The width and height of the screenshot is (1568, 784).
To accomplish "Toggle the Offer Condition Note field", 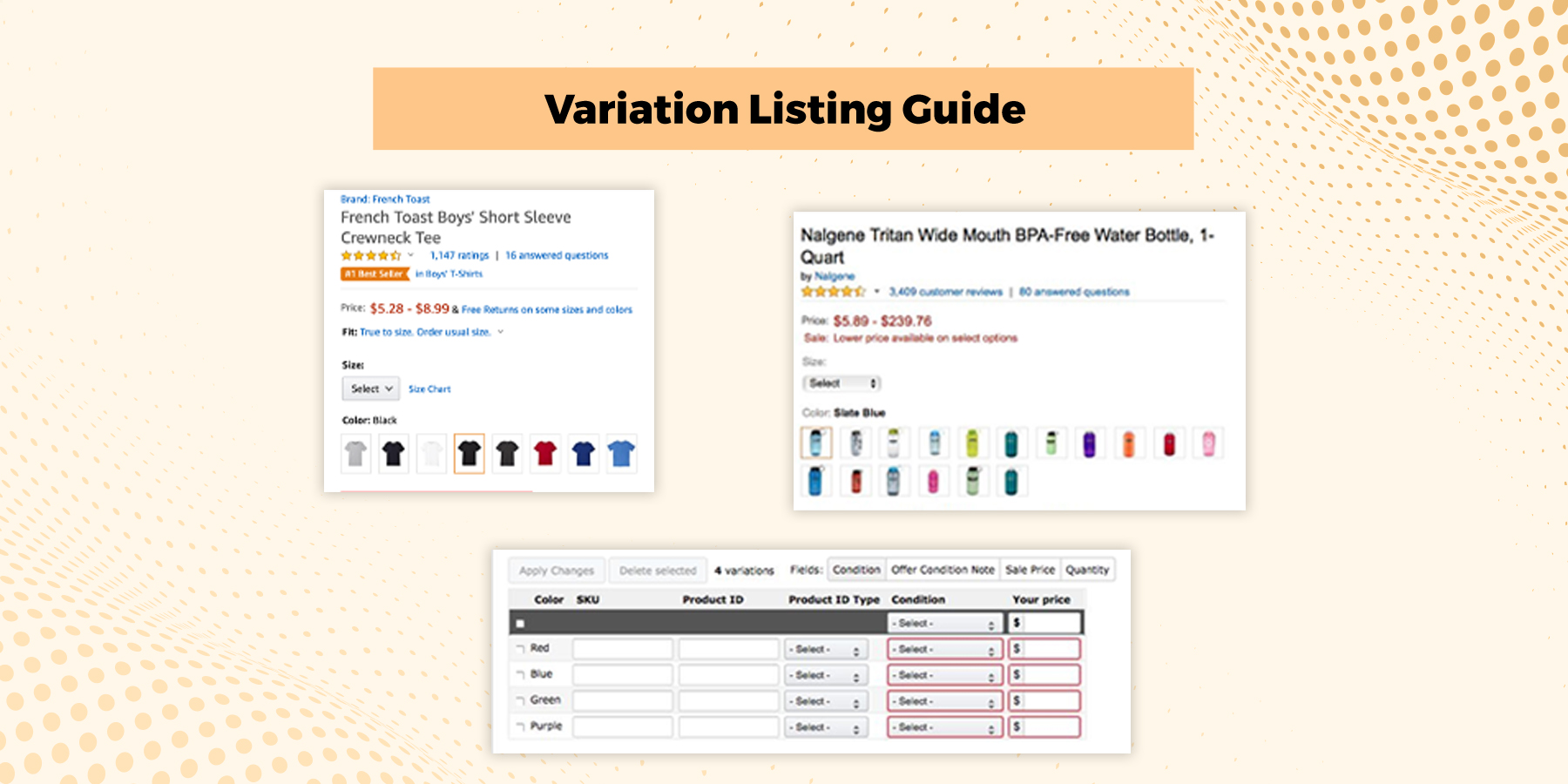I will coord(943,570).
